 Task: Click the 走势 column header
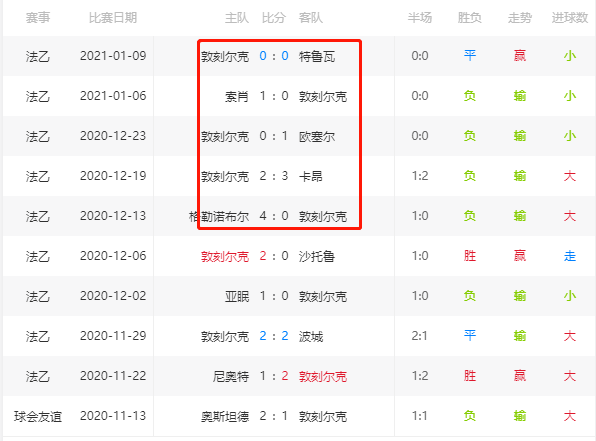(520, 18)
